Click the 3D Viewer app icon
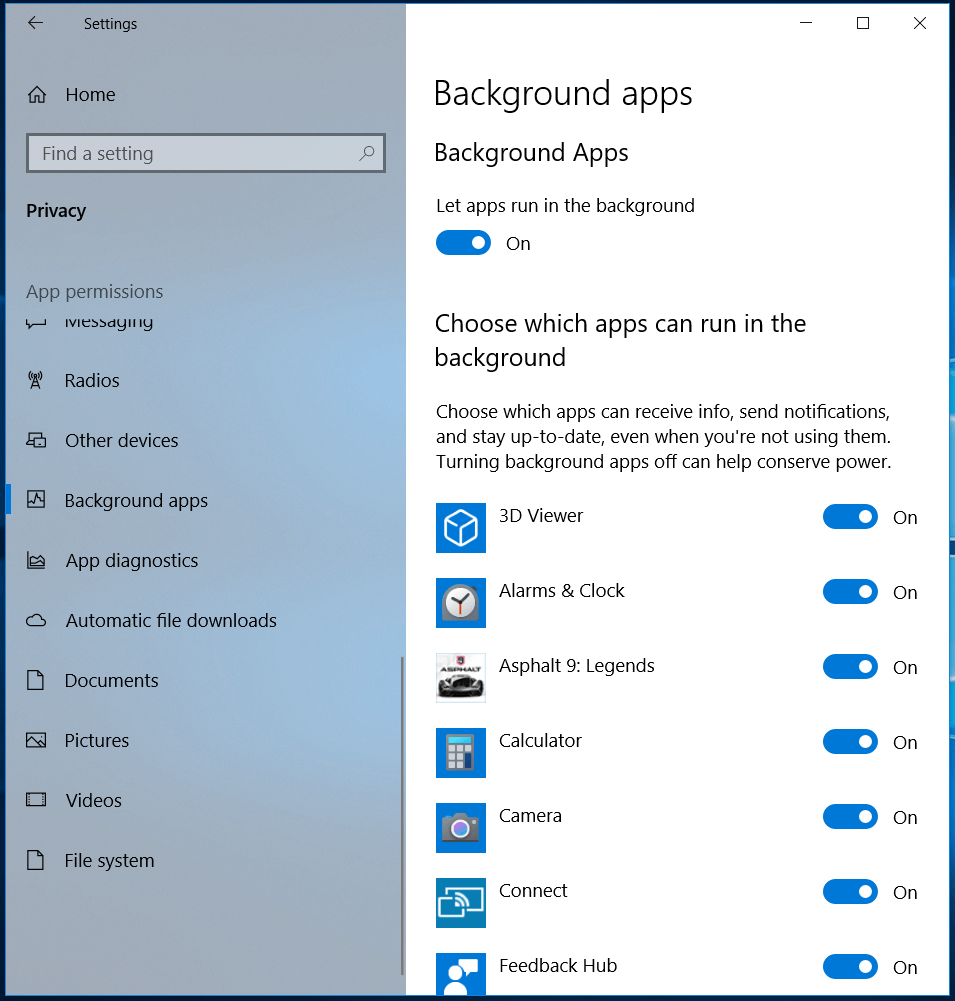Viewport: 955px width, 1001px height. (x=460, y=528)
